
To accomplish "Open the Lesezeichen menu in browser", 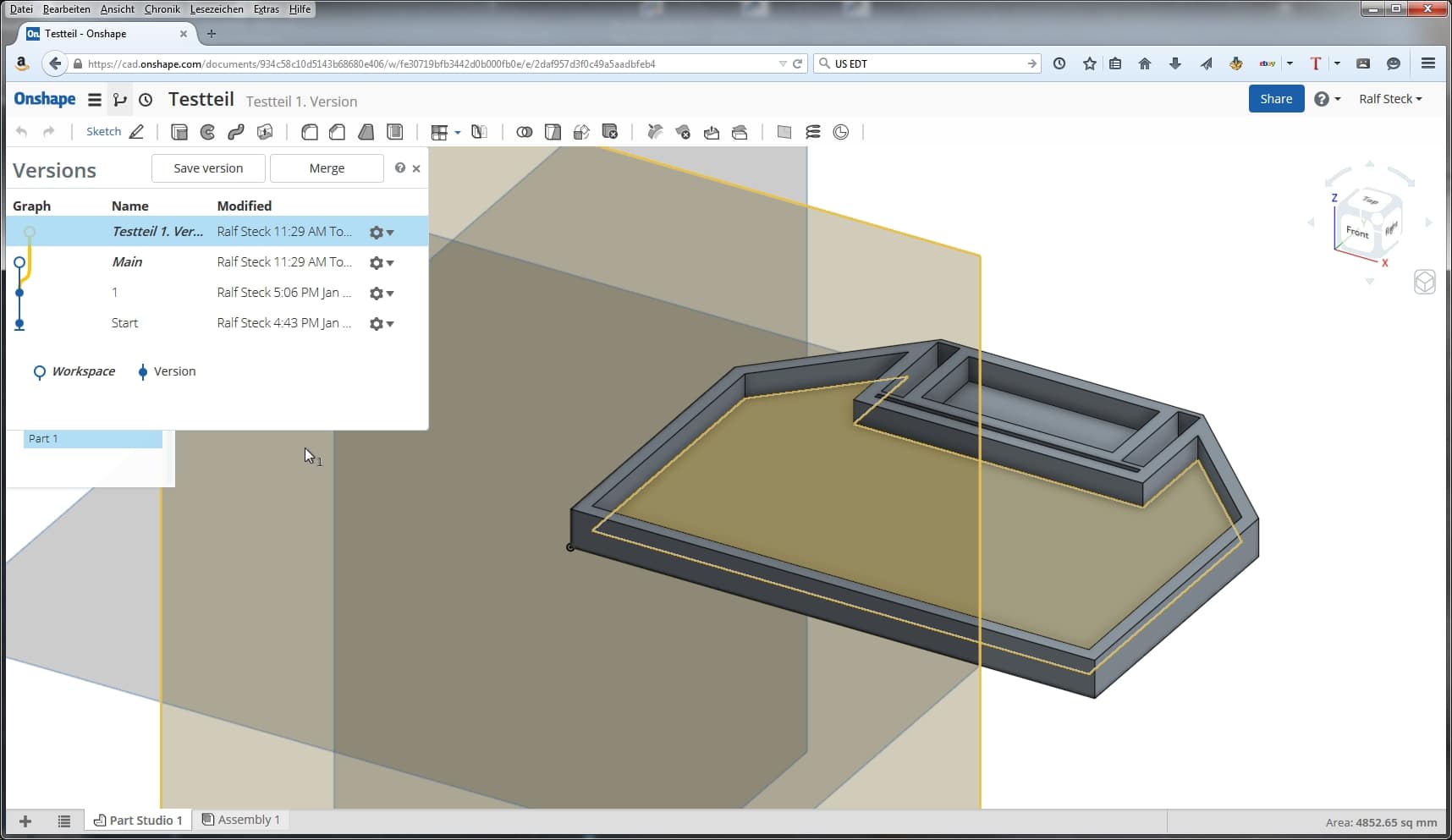I will tap(217, 9).
